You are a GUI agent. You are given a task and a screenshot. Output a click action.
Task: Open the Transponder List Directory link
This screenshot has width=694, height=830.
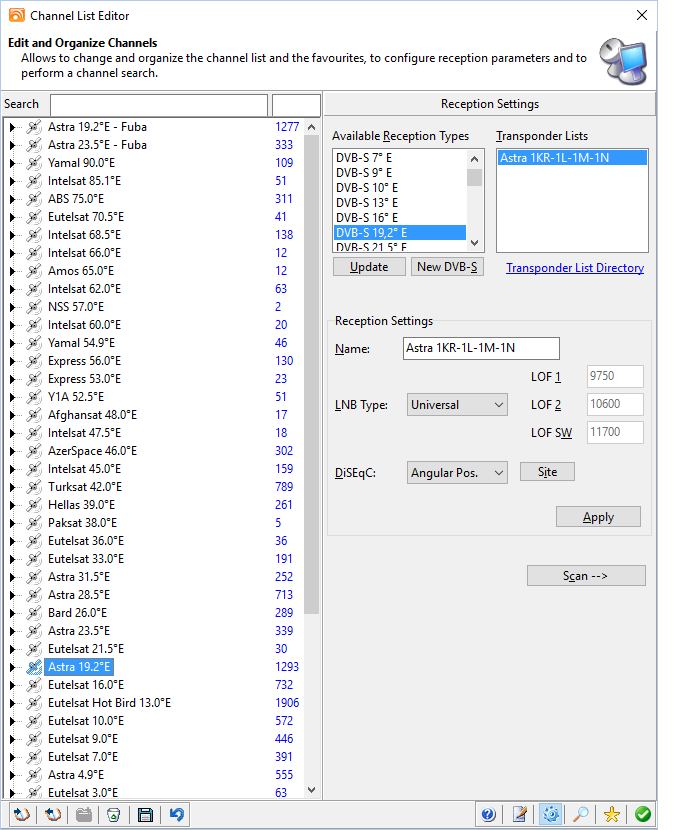click(x=574, y=268)
